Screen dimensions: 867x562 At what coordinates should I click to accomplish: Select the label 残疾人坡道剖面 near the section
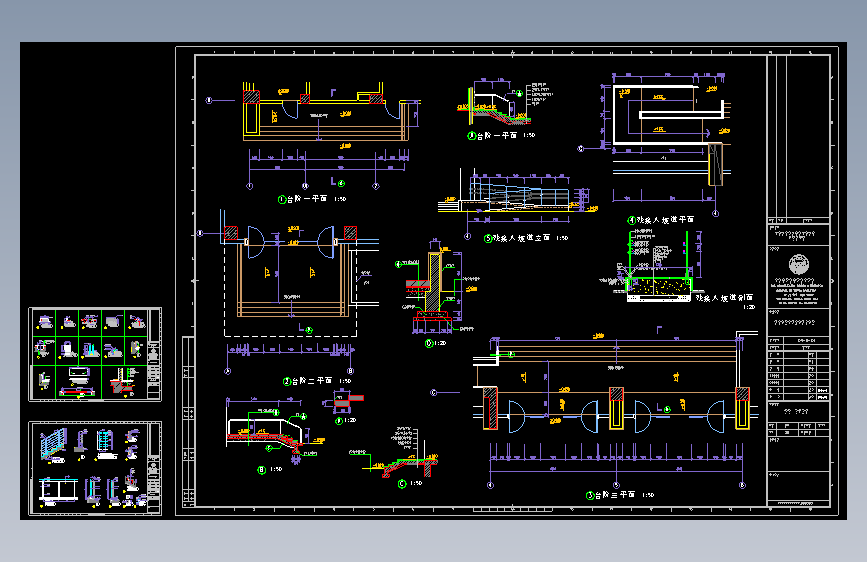(x=724, y=298)
